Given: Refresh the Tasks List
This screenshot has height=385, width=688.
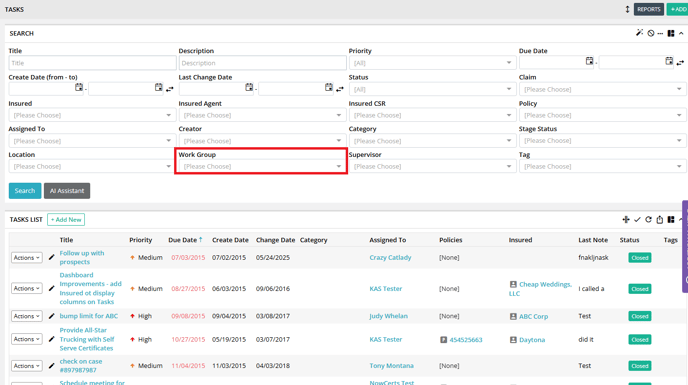Looking at the screenshot, I should [x=648, y=219].
